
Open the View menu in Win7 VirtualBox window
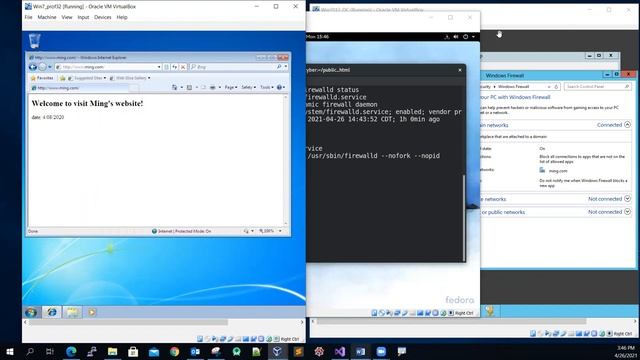click(67, 17)
